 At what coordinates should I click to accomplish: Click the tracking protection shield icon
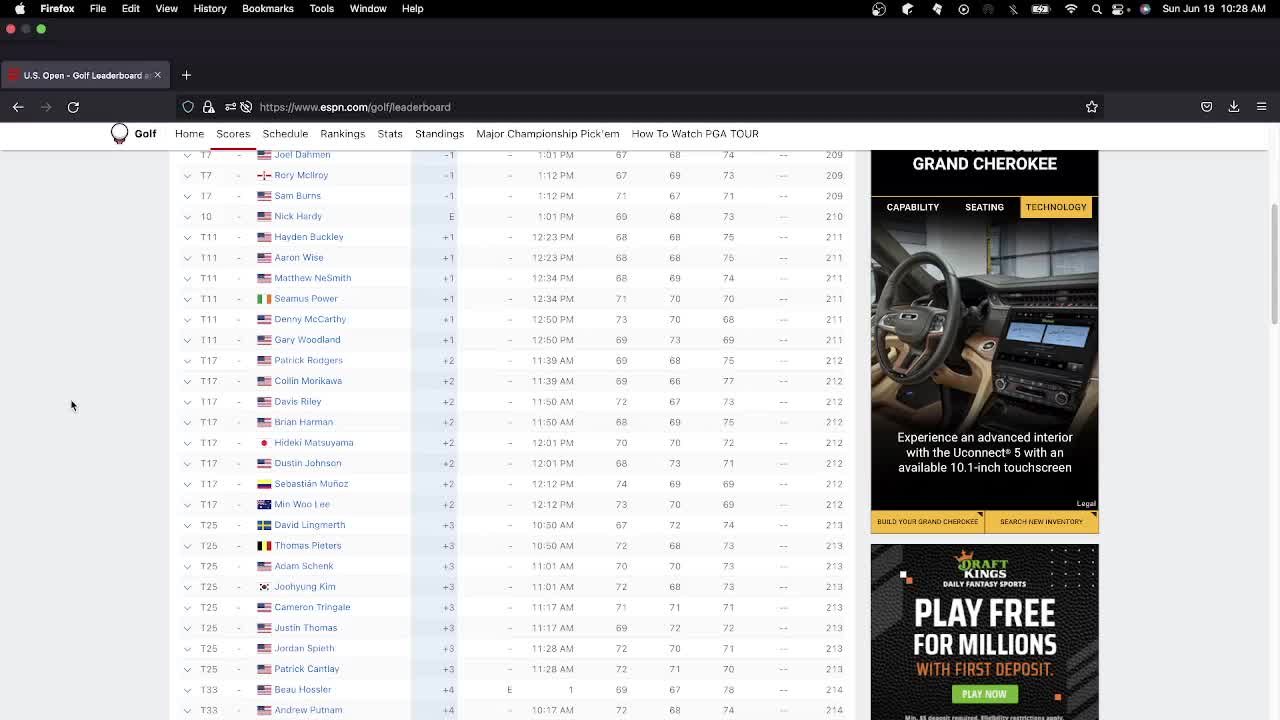188,107
